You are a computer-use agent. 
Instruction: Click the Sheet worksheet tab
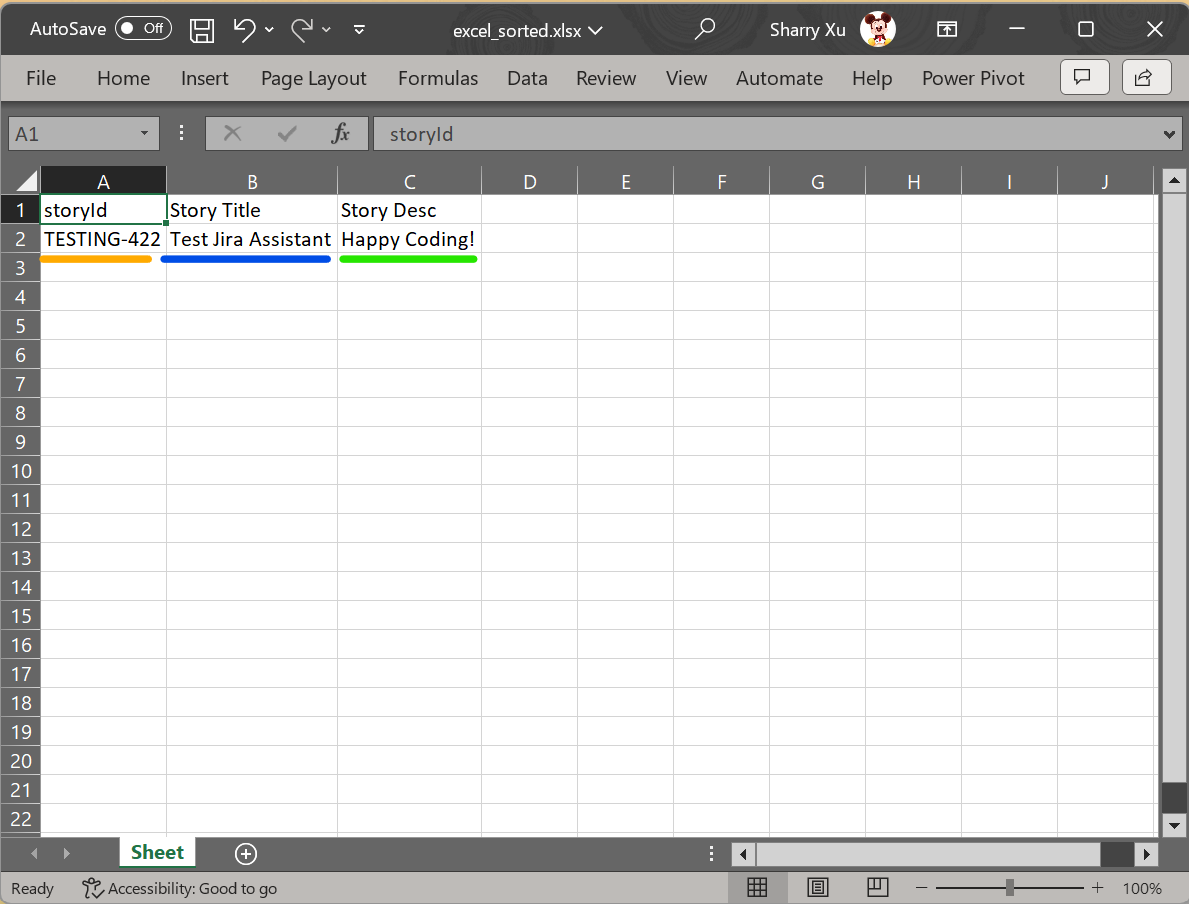[x=157, y=852]
